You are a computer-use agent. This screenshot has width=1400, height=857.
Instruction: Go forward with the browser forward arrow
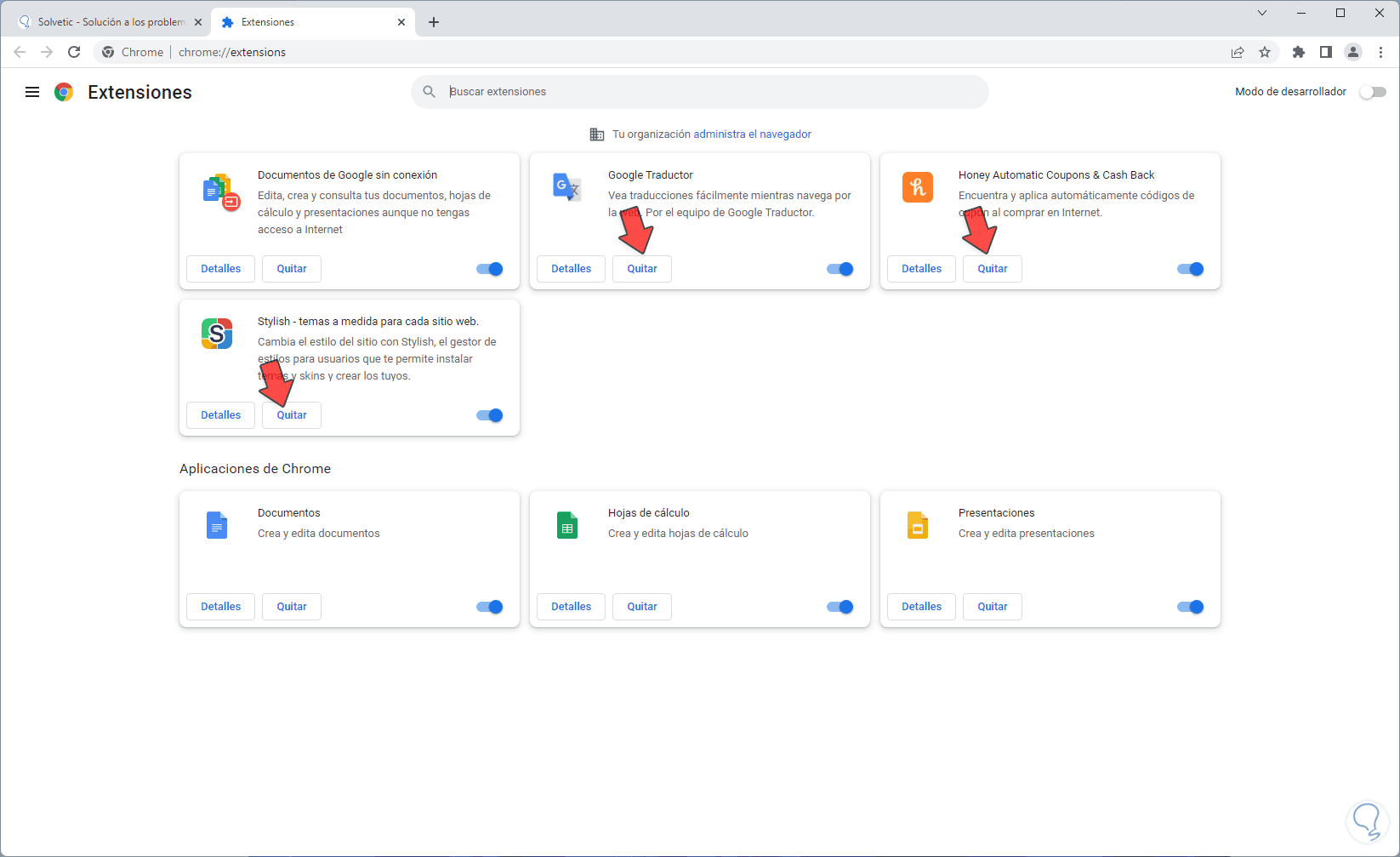click(x=47, y=52)
